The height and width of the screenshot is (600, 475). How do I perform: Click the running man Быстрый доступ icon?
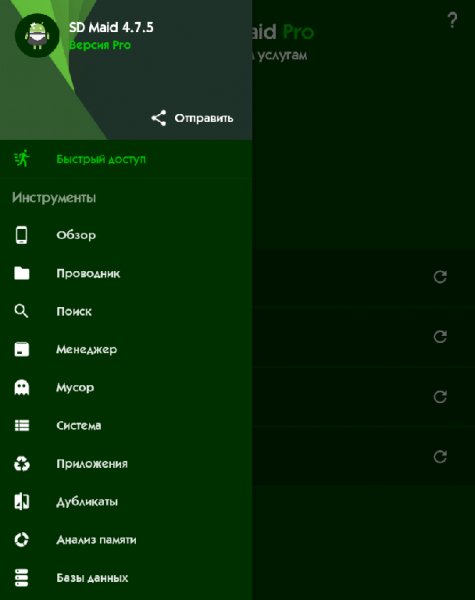click(x=22, y=158)
